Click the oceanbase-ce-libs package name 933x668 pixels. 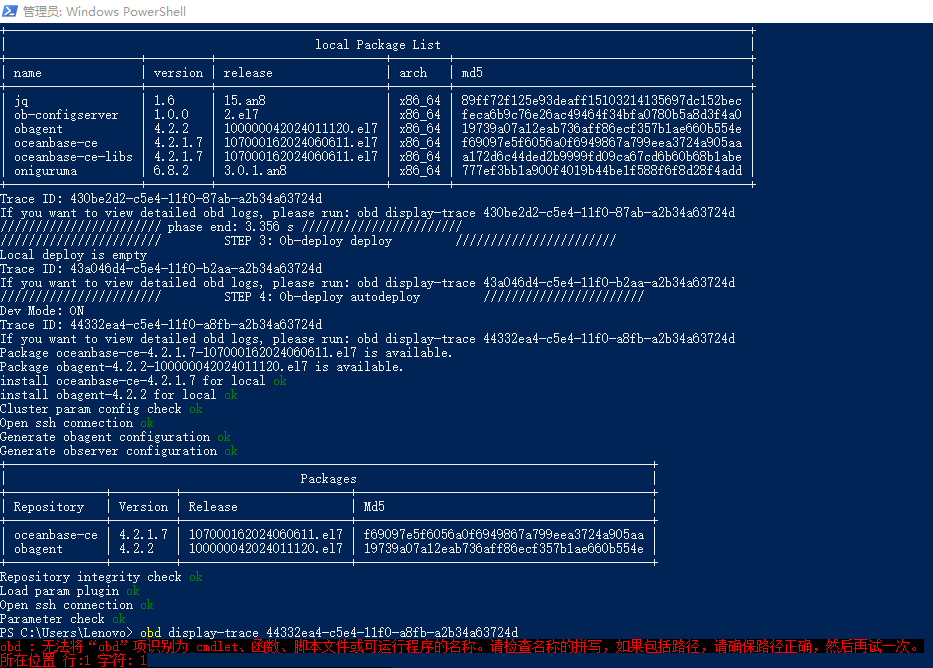73,157
